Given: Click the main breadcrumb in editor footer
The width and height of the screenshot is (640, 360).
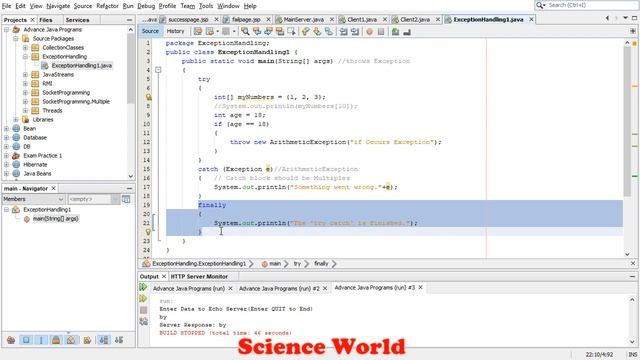Looking at the screenshot, I should [275, 264].
